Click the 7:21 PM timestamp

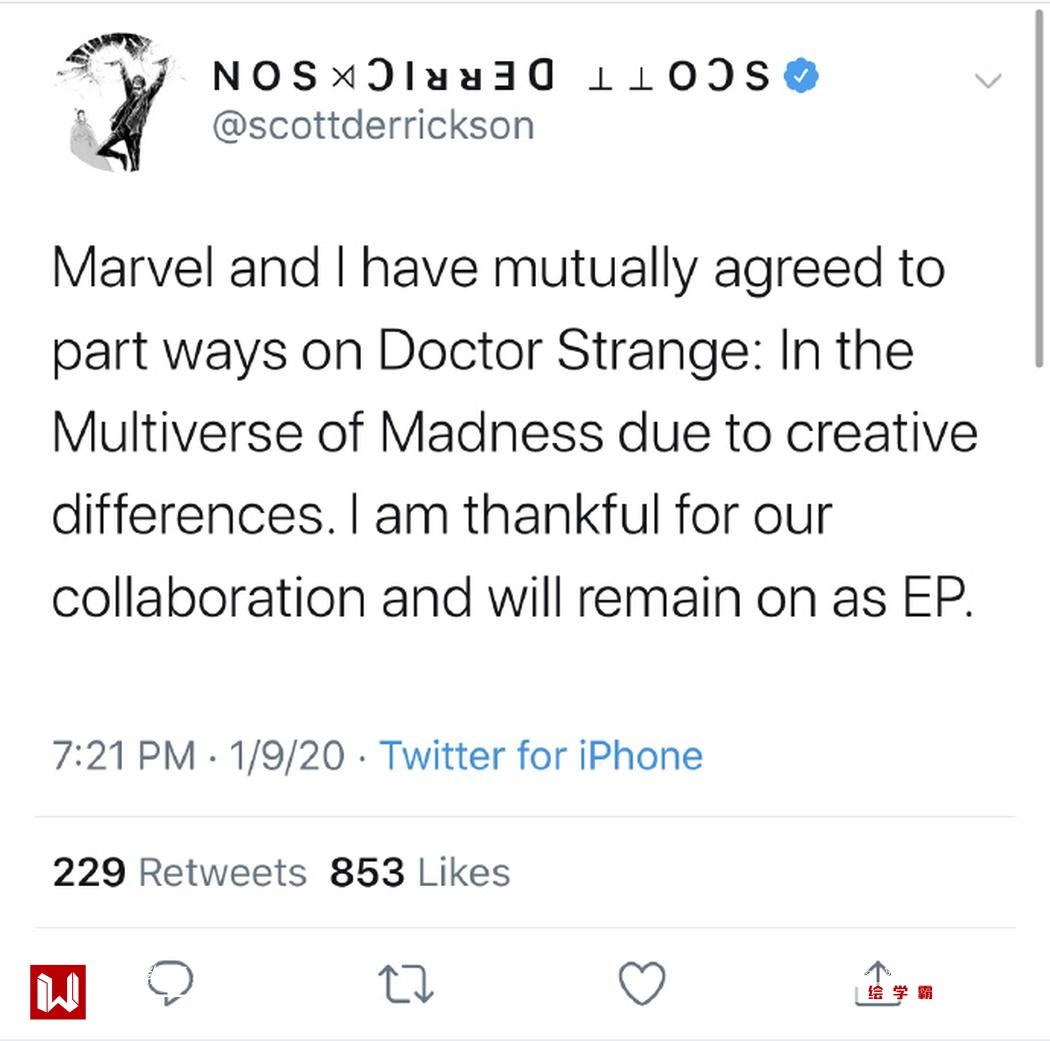(x=123, y=755)
